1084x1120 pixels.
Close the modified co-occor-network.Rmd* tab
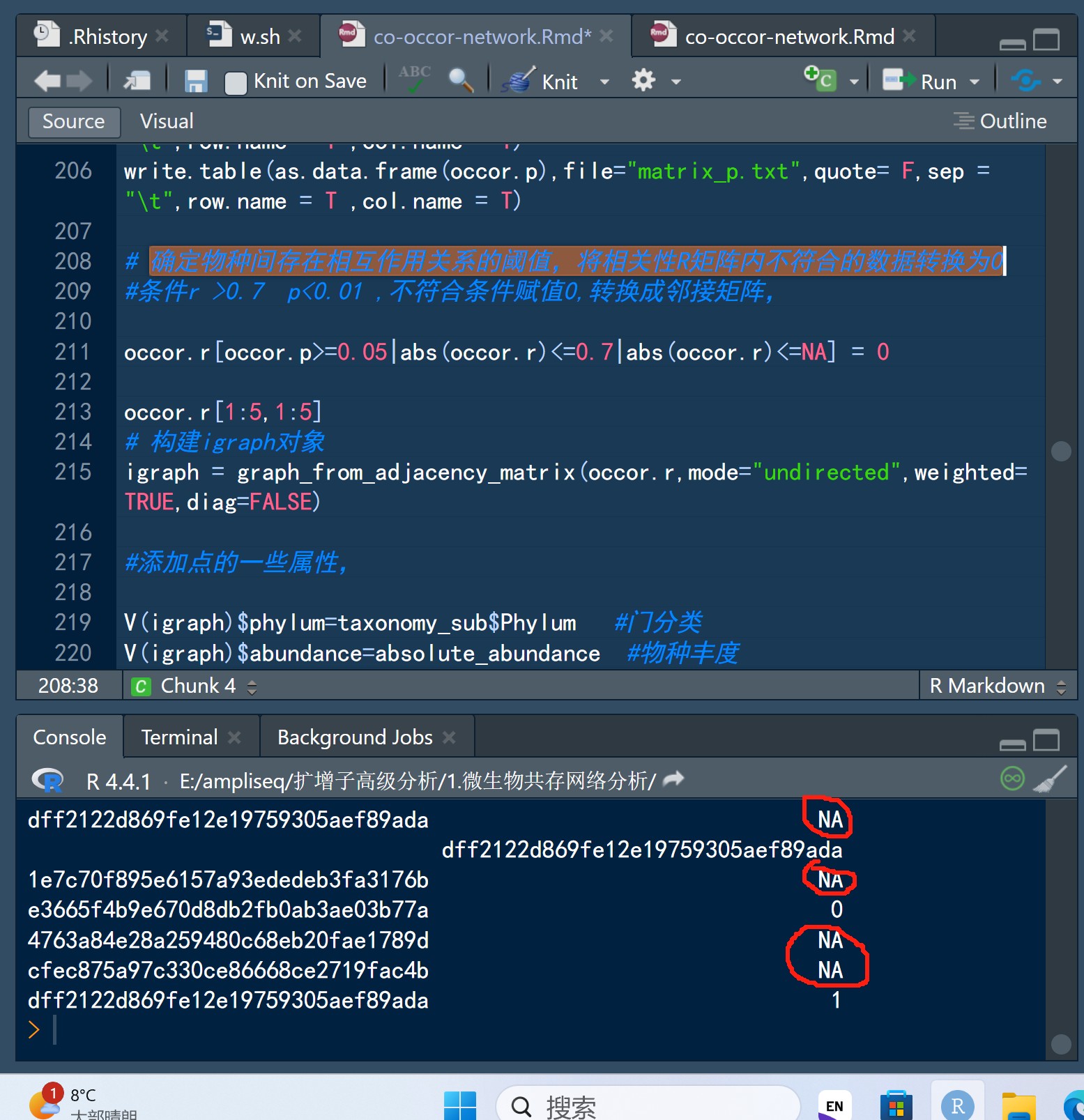pos(606,36)
